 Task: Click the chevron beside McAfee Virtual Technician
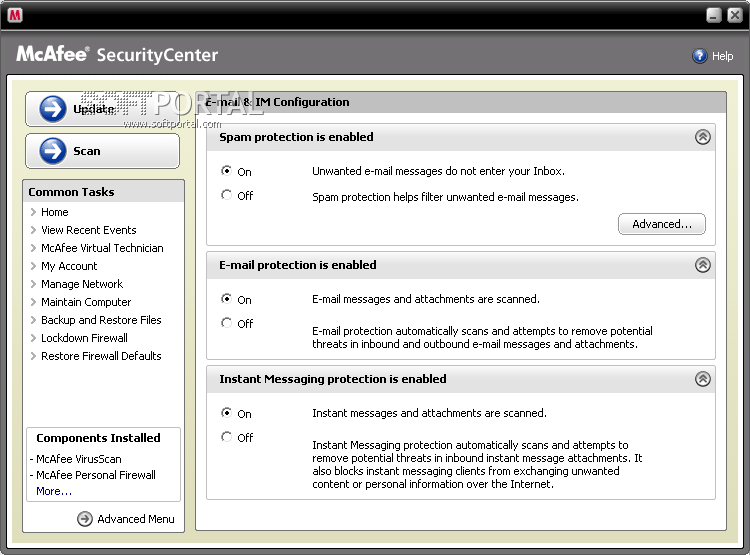coord(33,248)
